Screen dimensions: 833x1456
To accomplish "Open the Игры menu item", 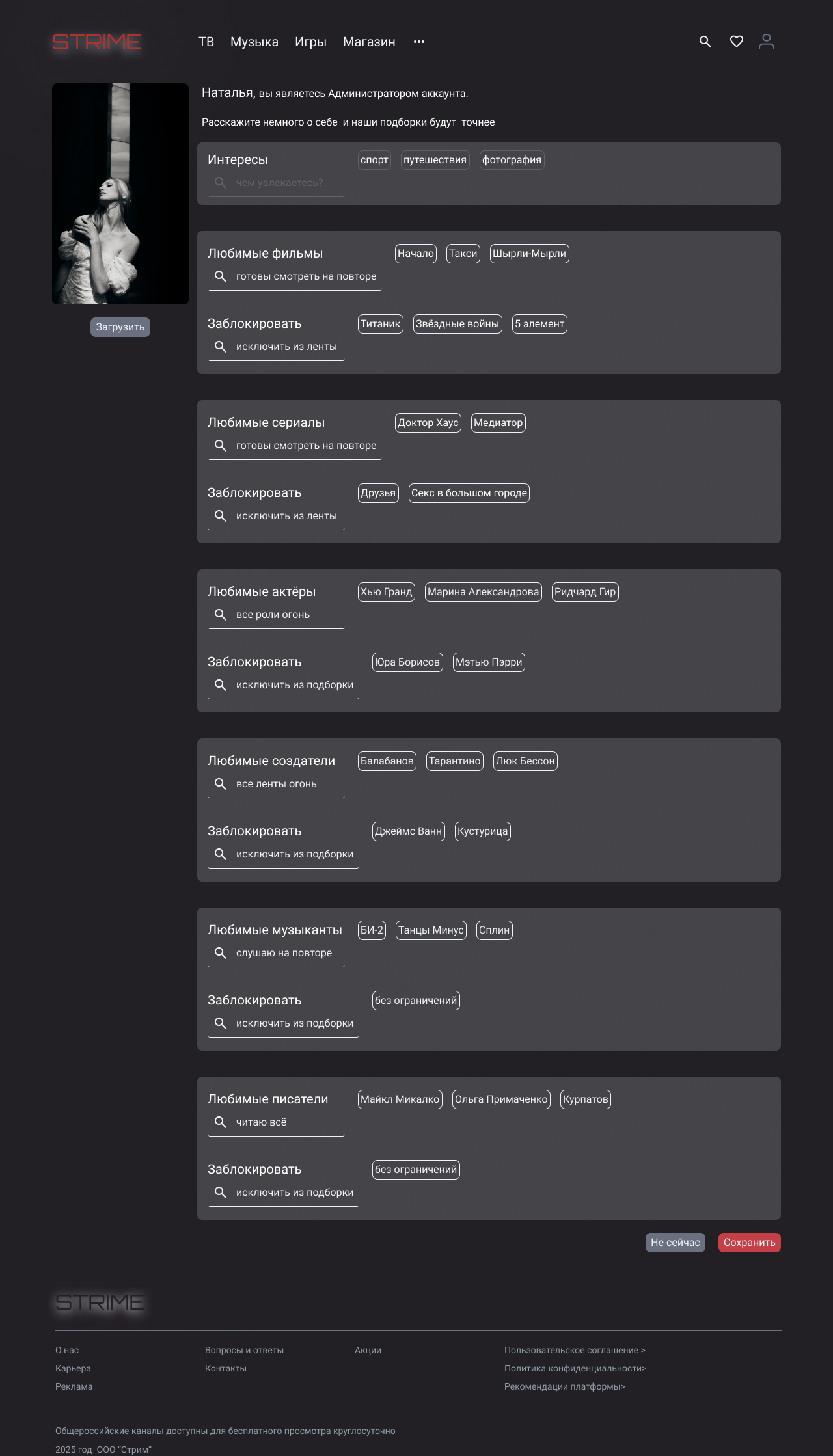I will pyautogui.click(x=310, y=42).
